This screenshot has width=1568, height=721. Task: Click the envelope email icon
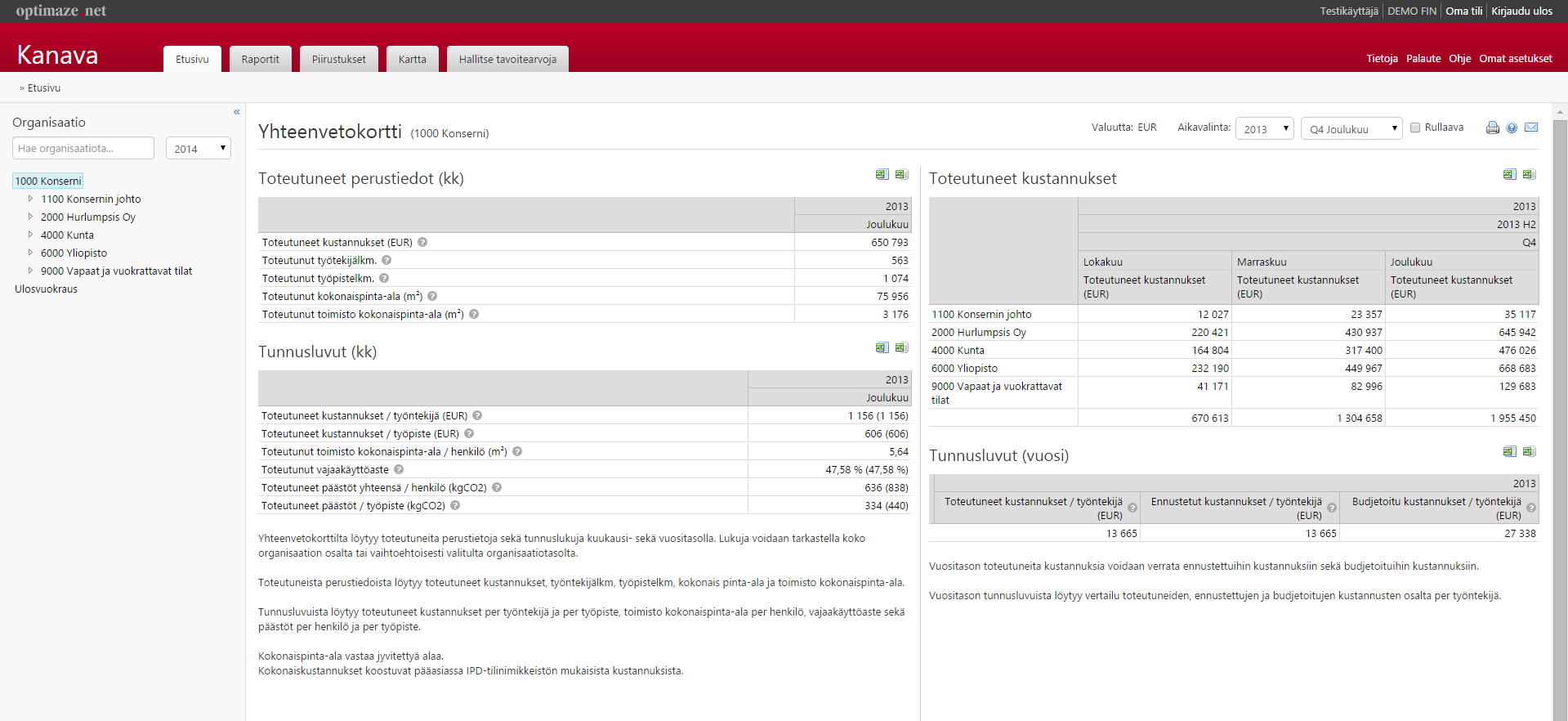tap(1531, 128)
